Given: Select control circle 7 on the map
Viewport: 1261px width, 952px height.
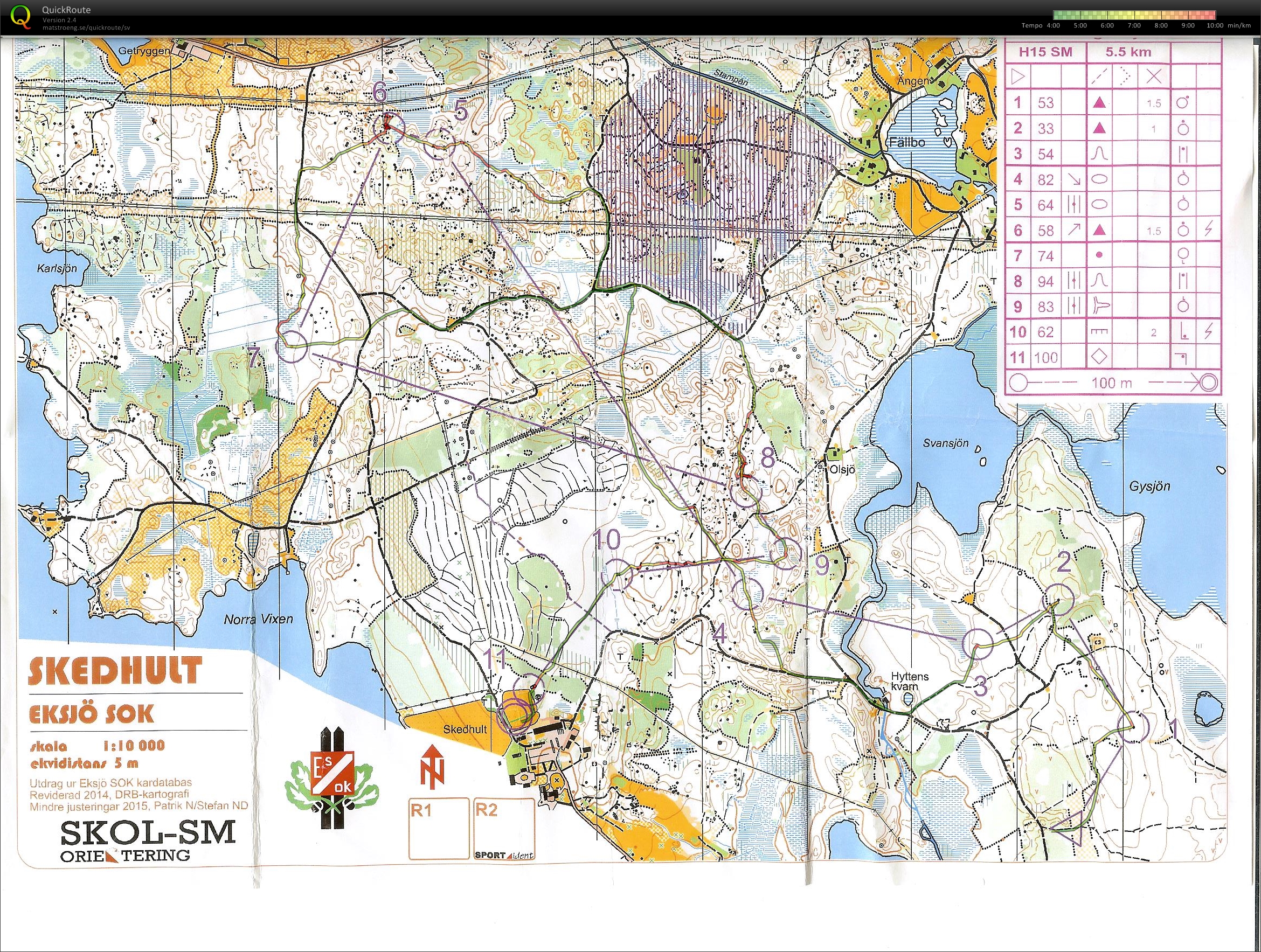Looking at the screenshot, I should [292, 346].
